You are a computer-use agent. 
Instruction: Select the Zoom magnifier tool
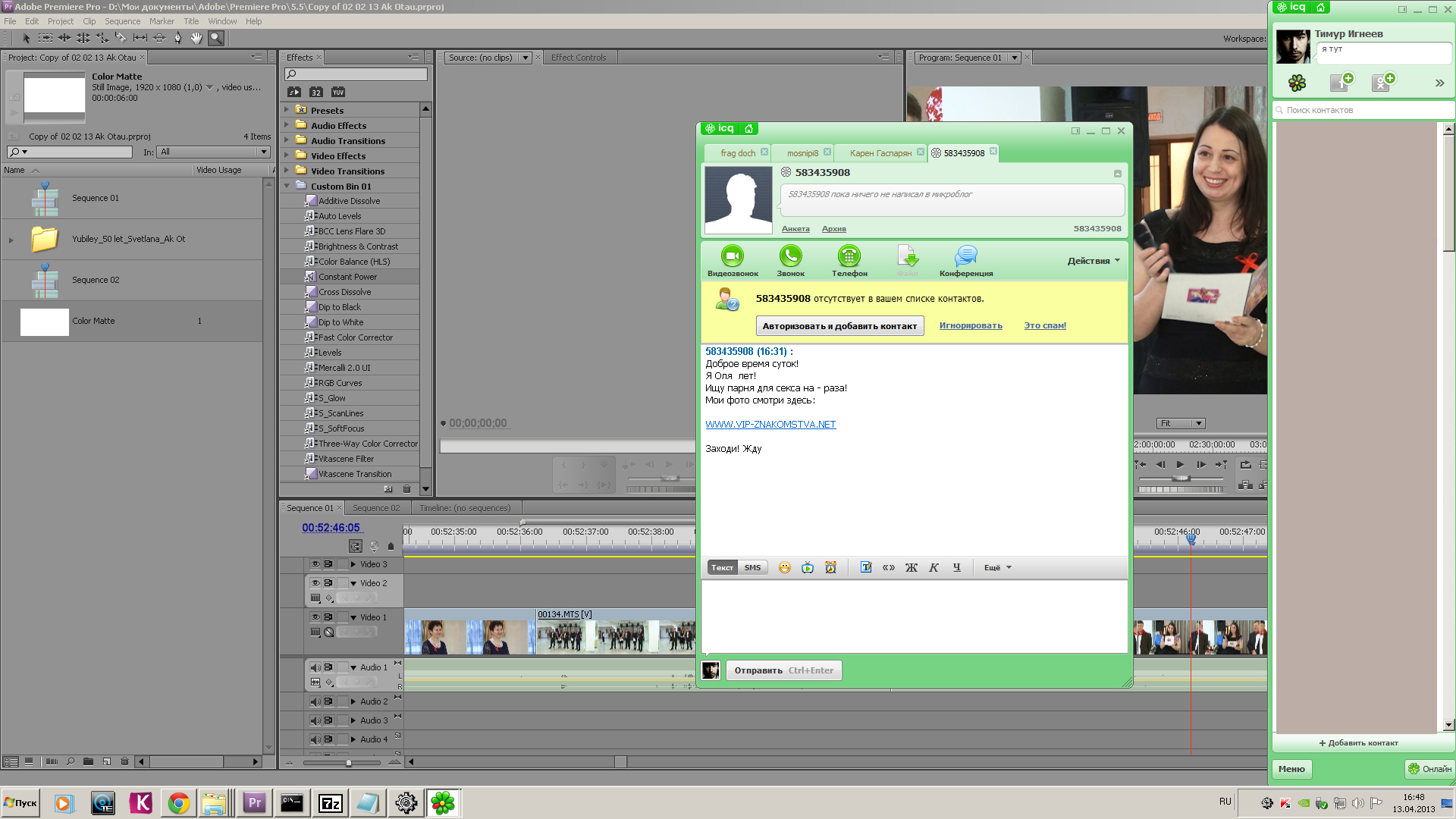(216, 38)
